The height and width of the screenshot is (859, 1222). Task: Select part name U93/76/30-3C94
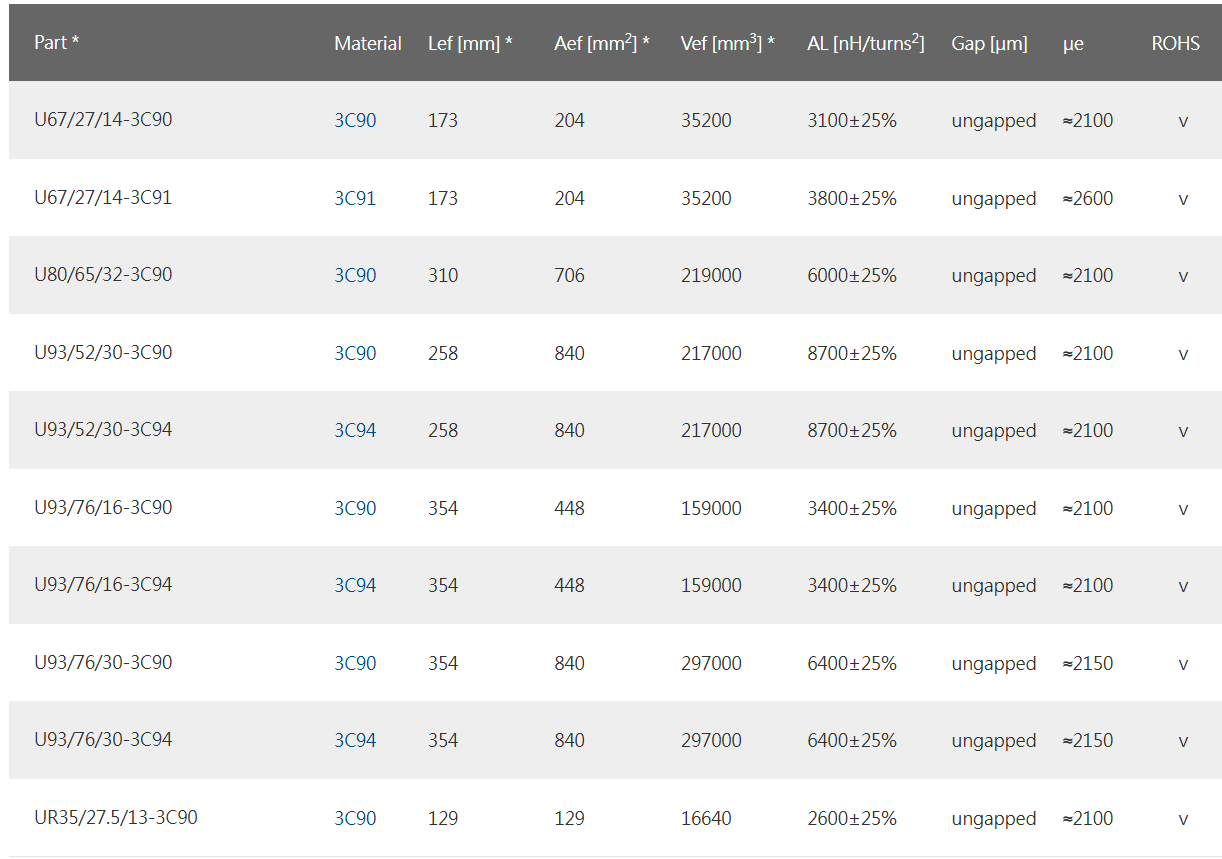[103, 740]
